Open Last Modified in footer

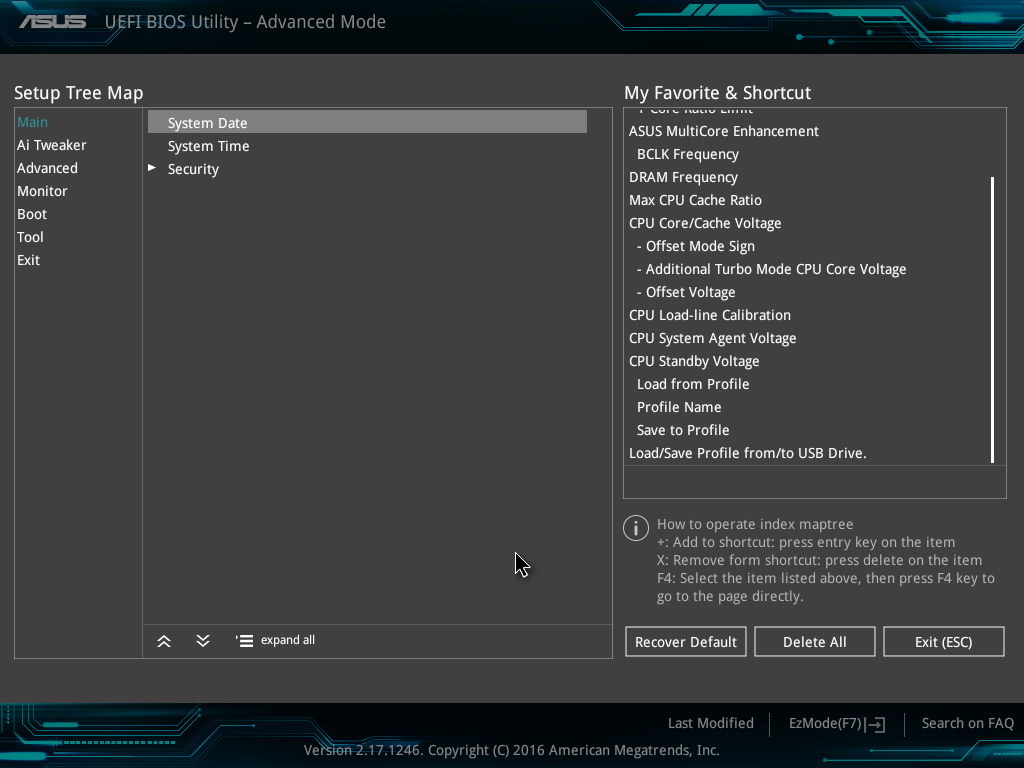click(x=711, y=723)
